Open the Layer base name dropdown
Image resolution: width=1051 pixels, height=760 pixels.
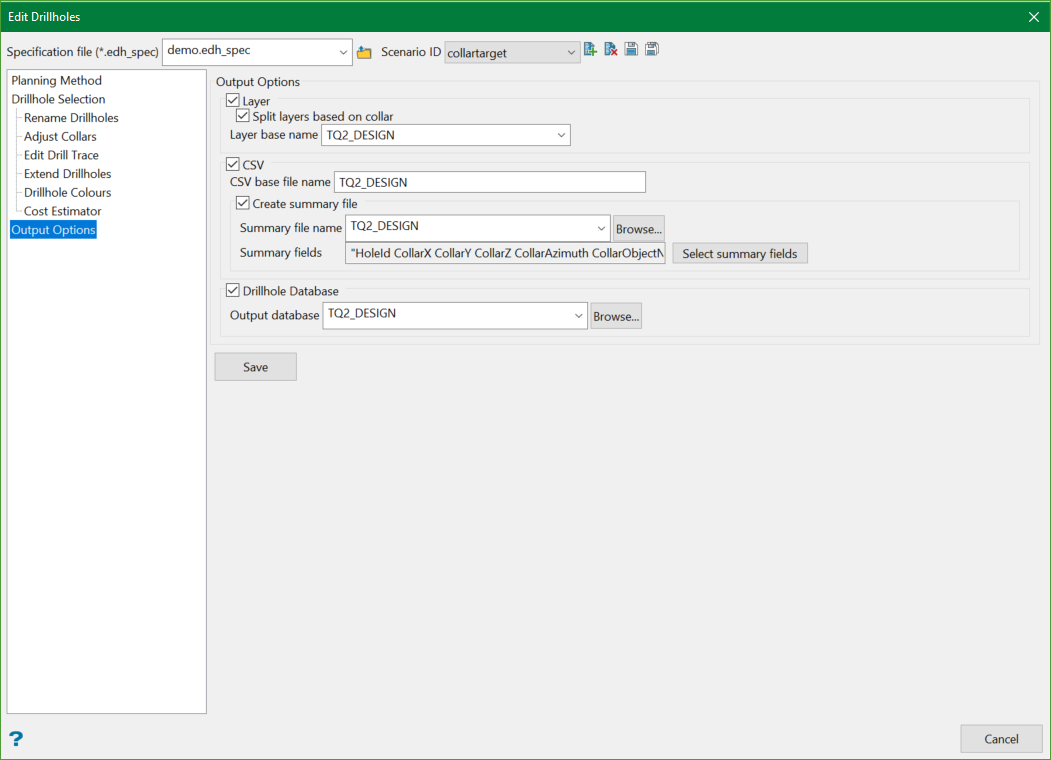coord(560,135)
